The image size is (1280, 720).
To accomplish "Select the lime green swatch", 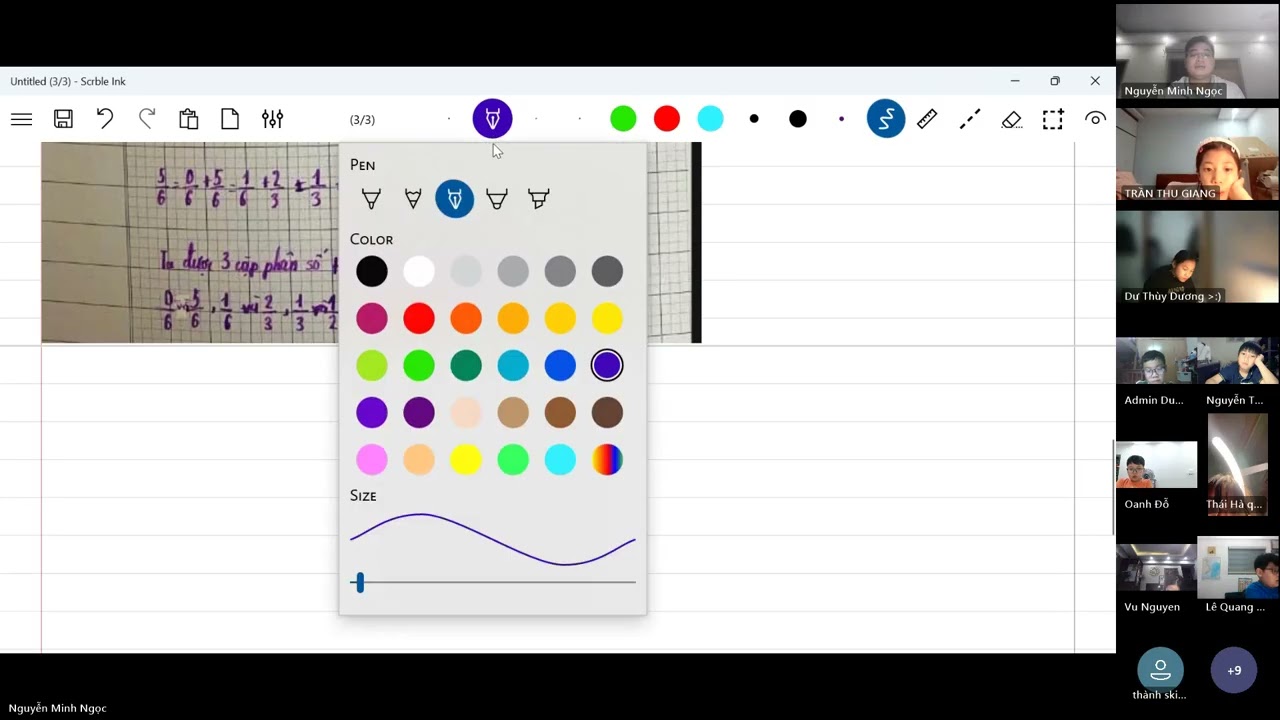I will pos(371,365).
